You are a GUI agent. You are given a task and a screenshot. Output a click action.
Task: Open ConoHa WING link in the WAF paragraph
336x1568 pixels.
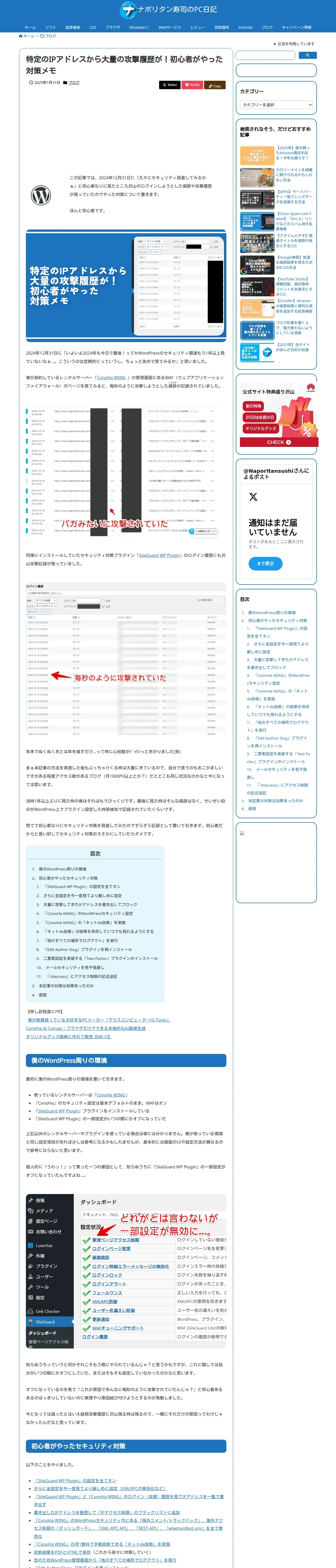[111, 377]
